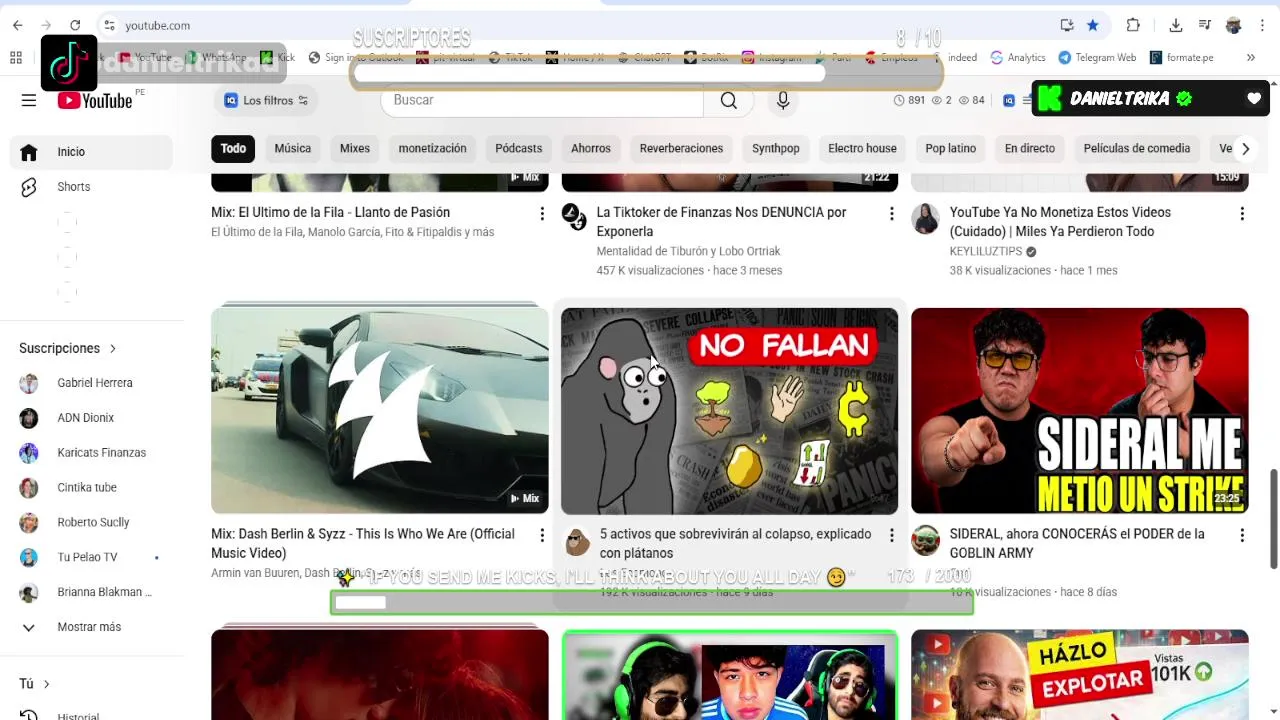Select the Synthpop filter chip
The image size is (1280, 720).
[x=776, y=148]
